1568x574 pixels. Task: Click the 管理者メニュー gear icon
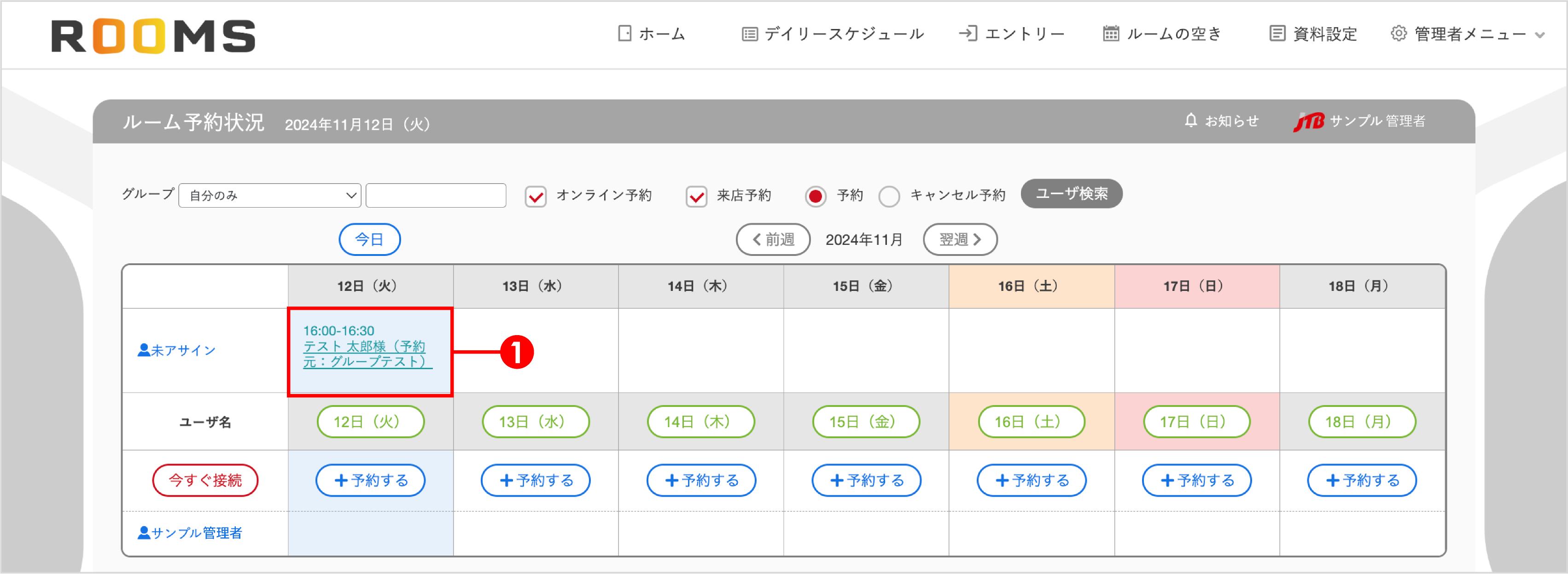(x=1398, y=34)
